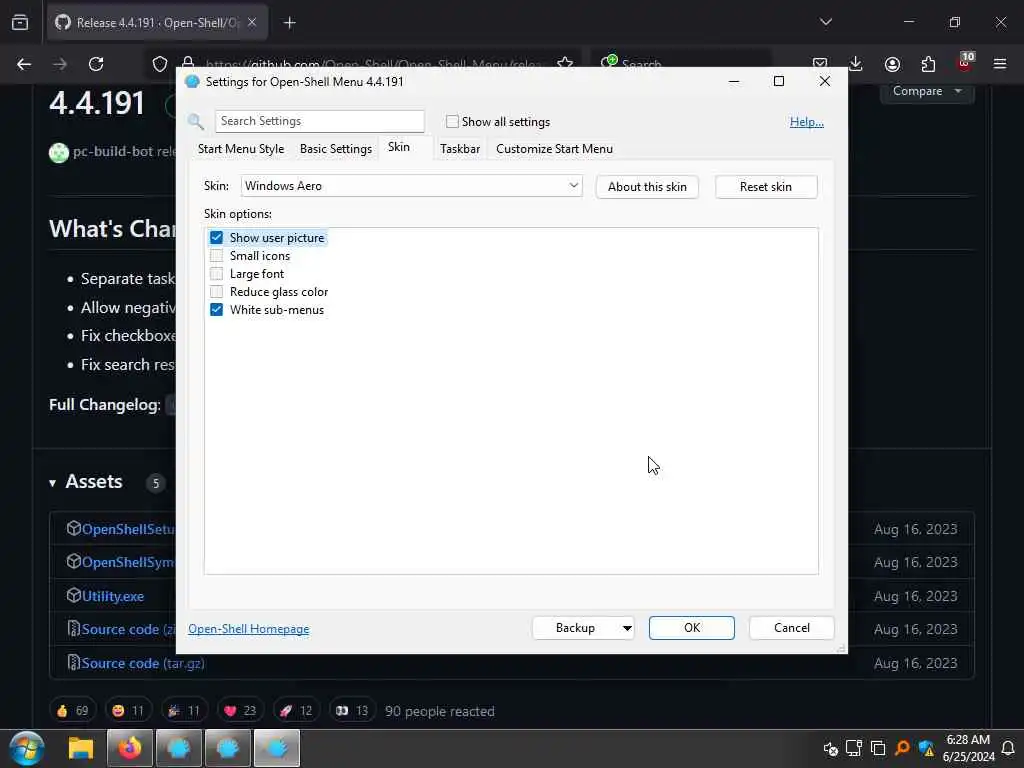The height and width of the screenshot is (768, 1024).
Task: Click the Firefox forward arrow
Action: 60,64
